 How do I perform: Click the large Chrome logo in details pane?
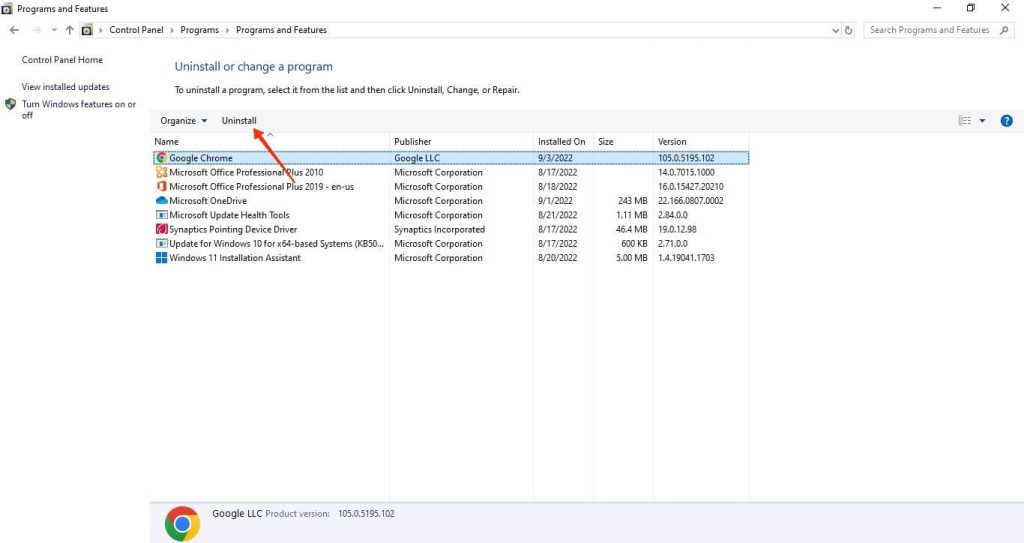182,523
